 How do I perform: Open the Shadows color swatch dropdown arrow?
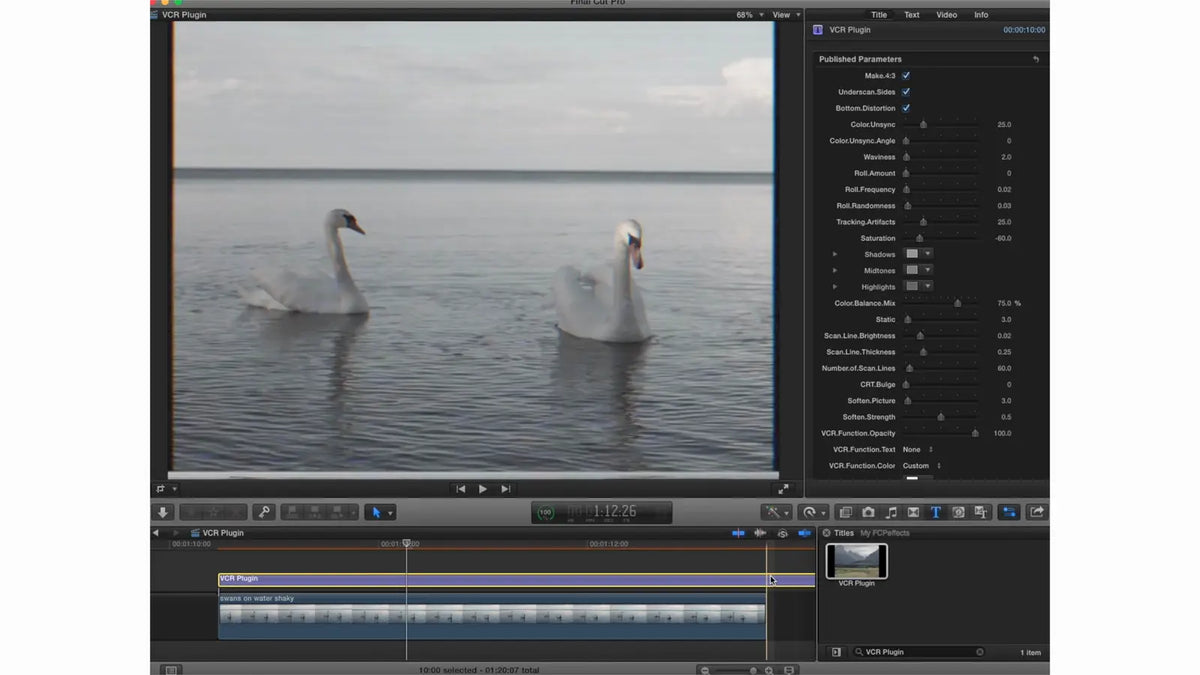(927, 254)
